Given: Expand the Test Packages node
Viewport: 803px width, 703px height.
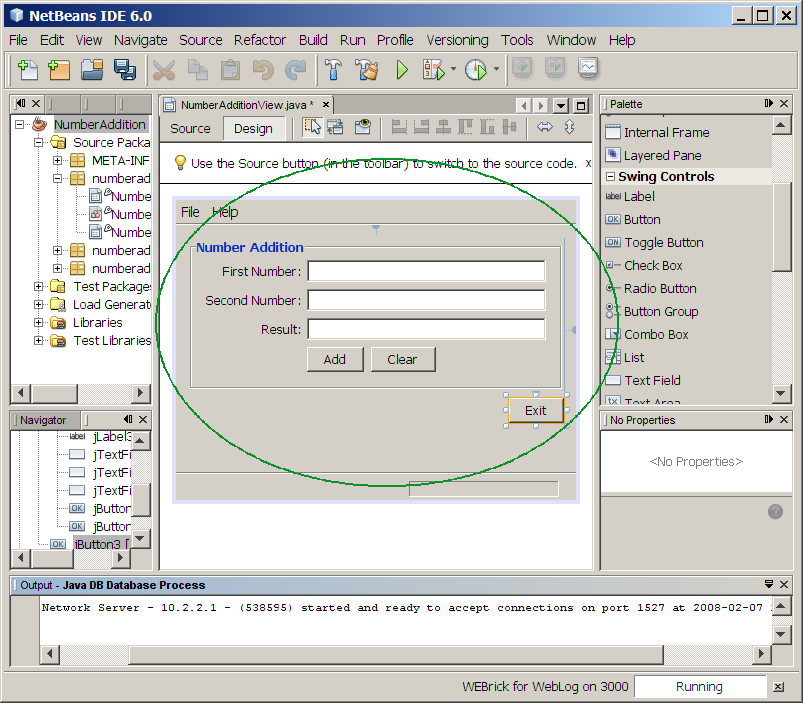Looking at the screenshot, I should [38, 287].
